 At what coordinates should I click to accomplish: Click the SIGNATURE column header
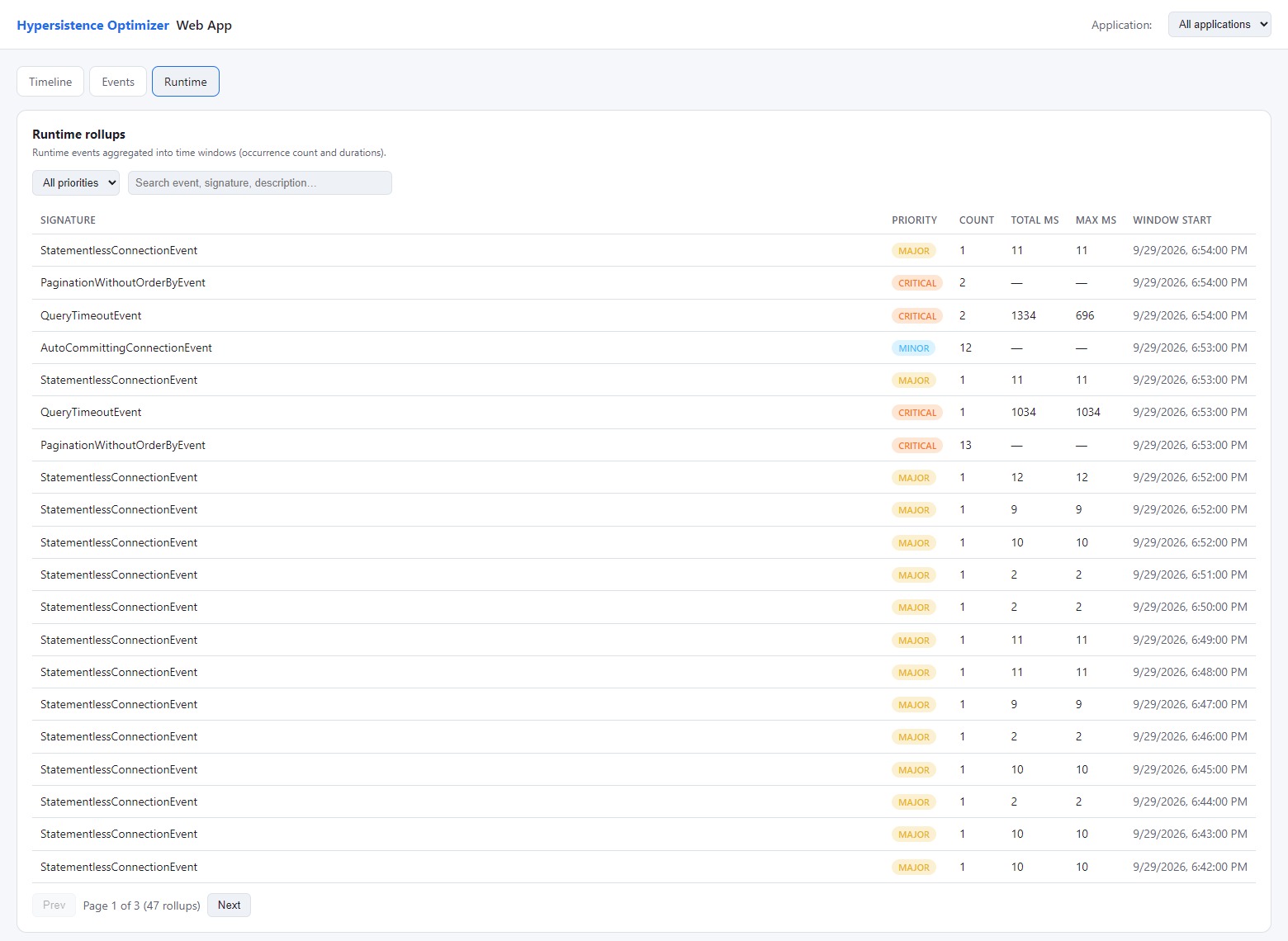(x=68, y=220)
